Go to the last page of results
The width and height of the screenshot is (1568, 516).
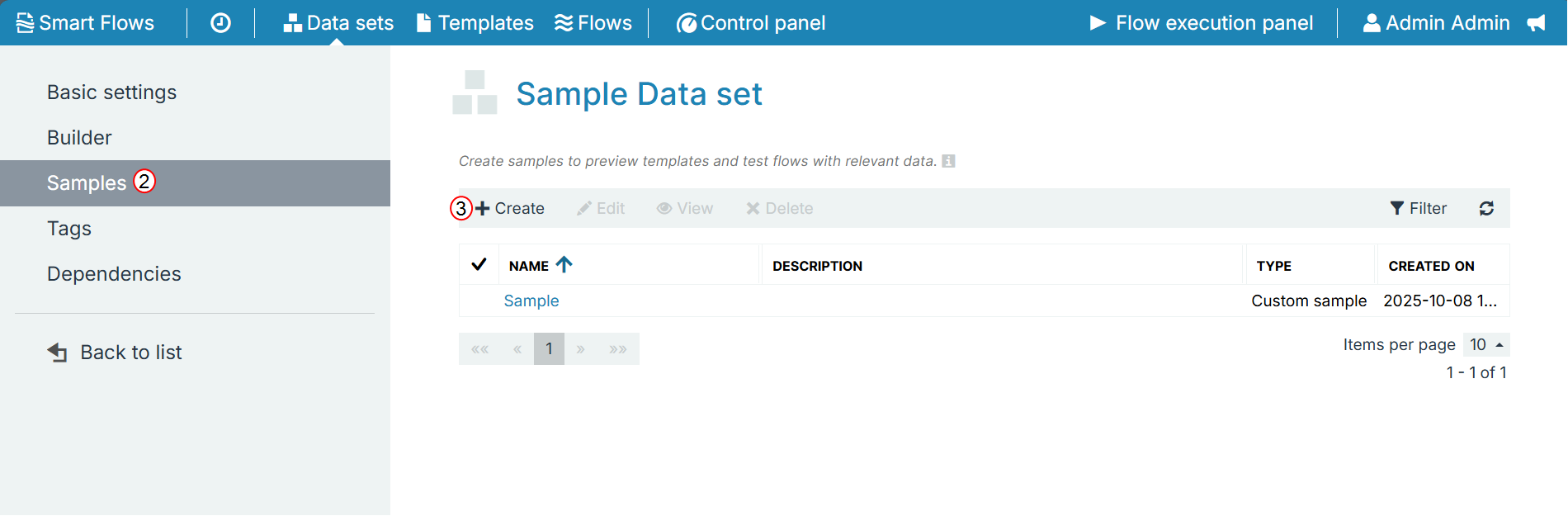click(x=618, y=349)
